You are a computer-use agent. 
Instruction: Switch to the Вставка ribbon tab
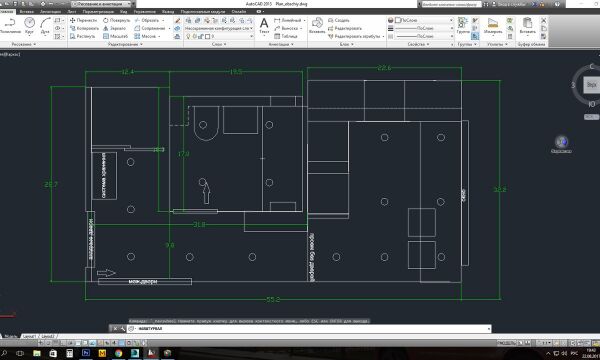pos(26,11)
